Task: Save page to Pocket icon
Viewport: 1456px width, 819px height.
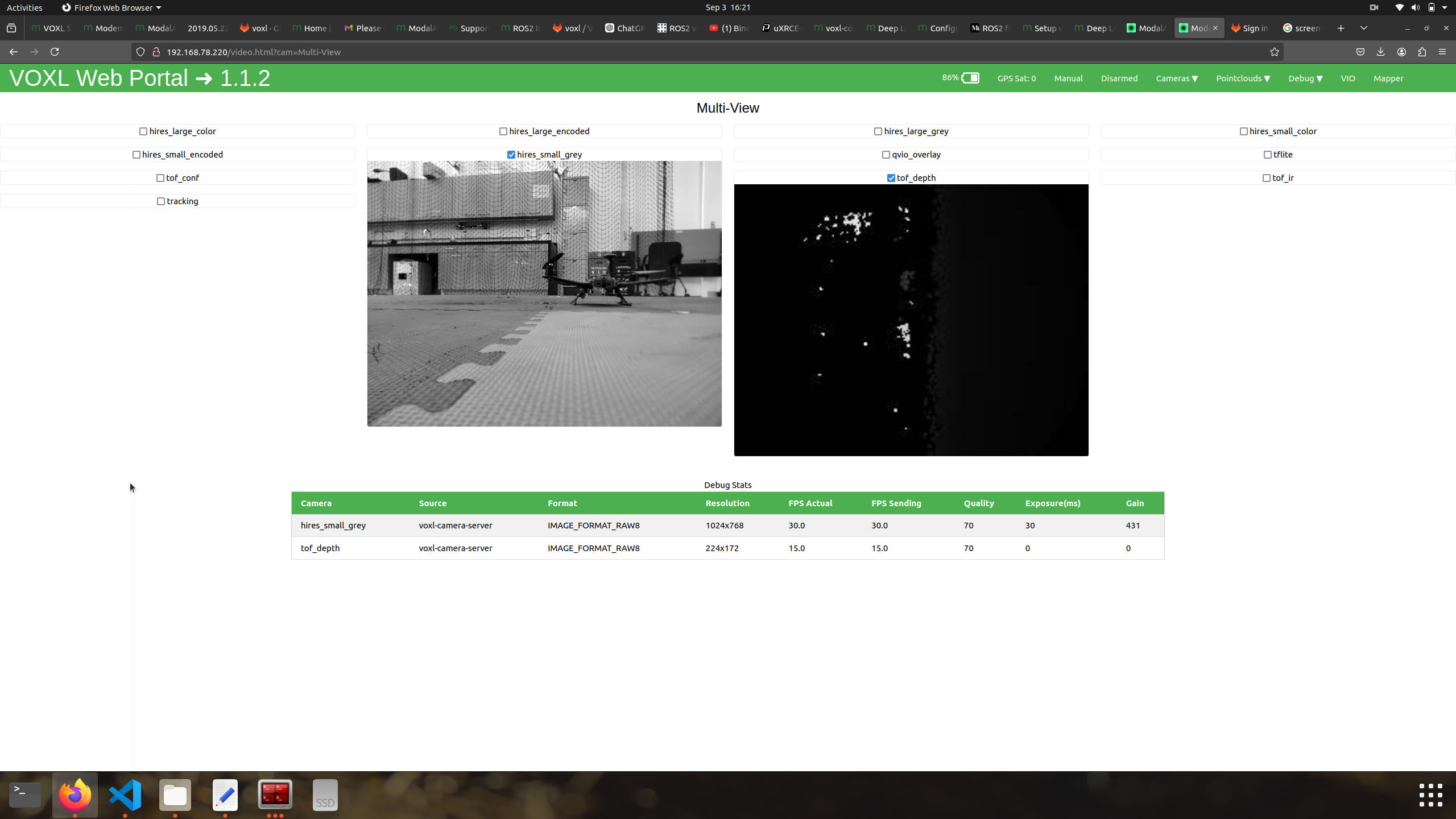Action: [x=1360, y=52]
